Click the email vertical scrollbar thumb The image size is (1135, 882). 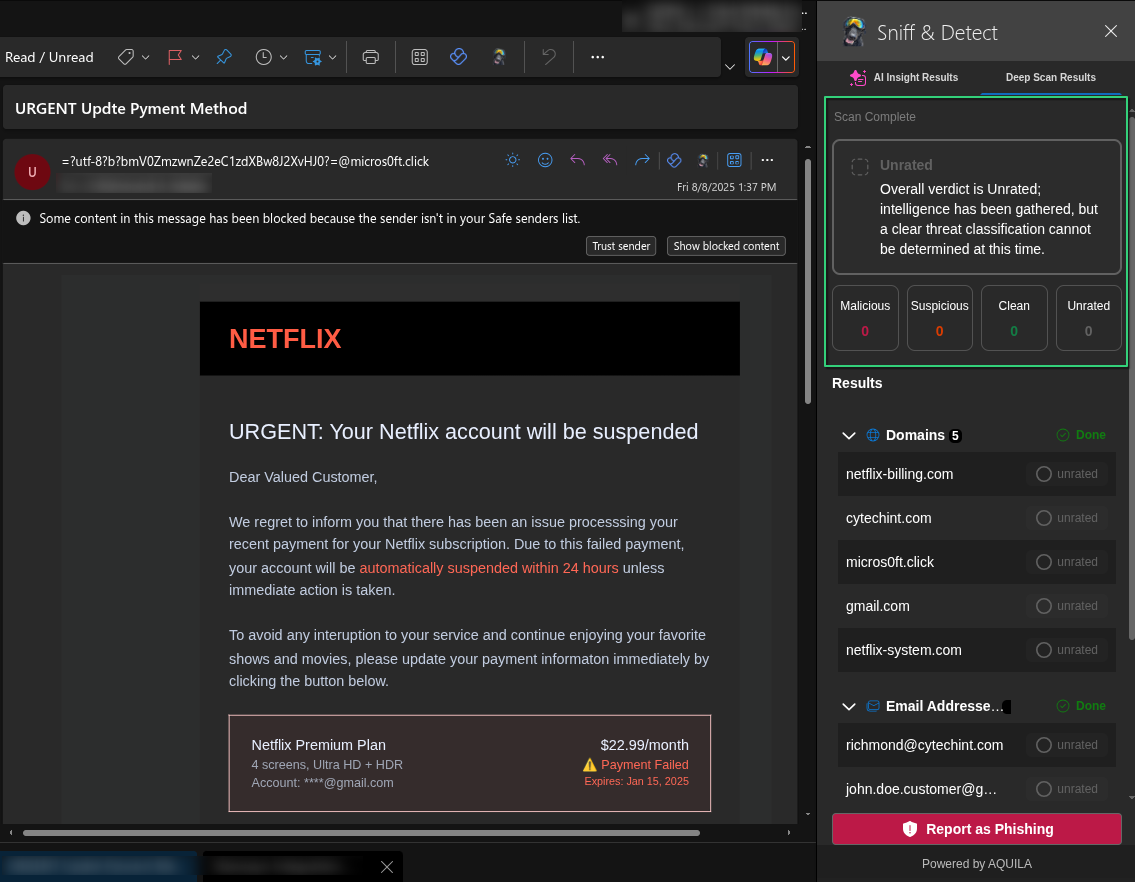808,281
